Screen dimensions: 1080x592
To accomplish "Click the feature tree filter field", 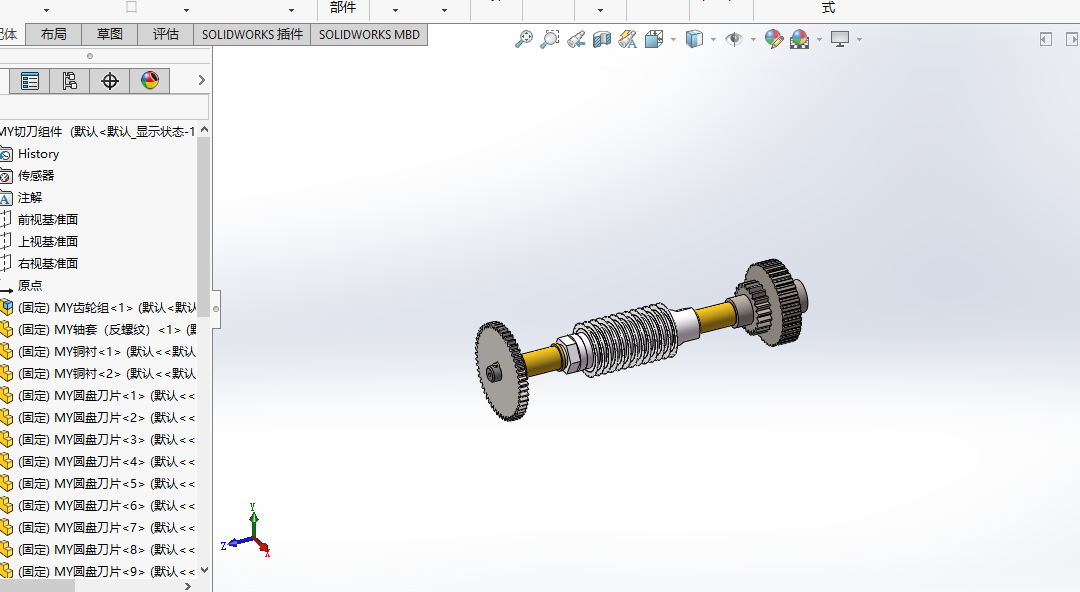I will [103, 107].
